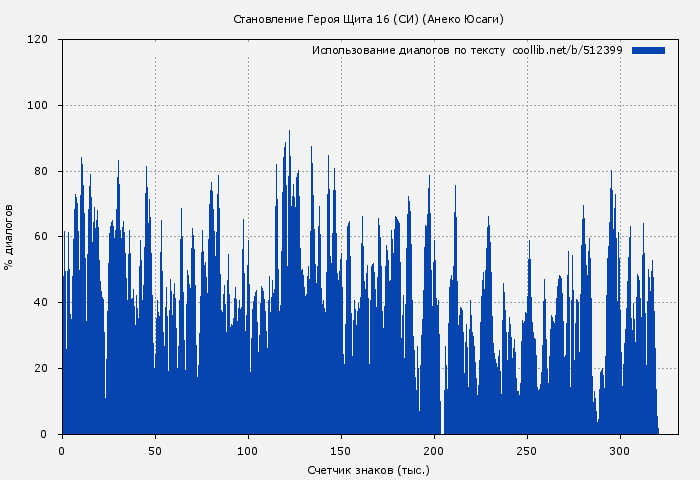Select the 300 tick label on the x-axis
Image resolution: width=700 pixels, height=480 pixels.
(620, 451)
